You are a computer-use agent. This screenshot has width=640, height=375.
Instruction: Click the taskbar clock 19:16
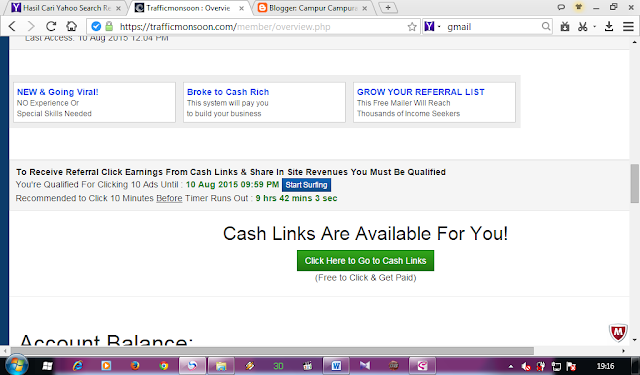pyautogui.click(x=605, y=366)
